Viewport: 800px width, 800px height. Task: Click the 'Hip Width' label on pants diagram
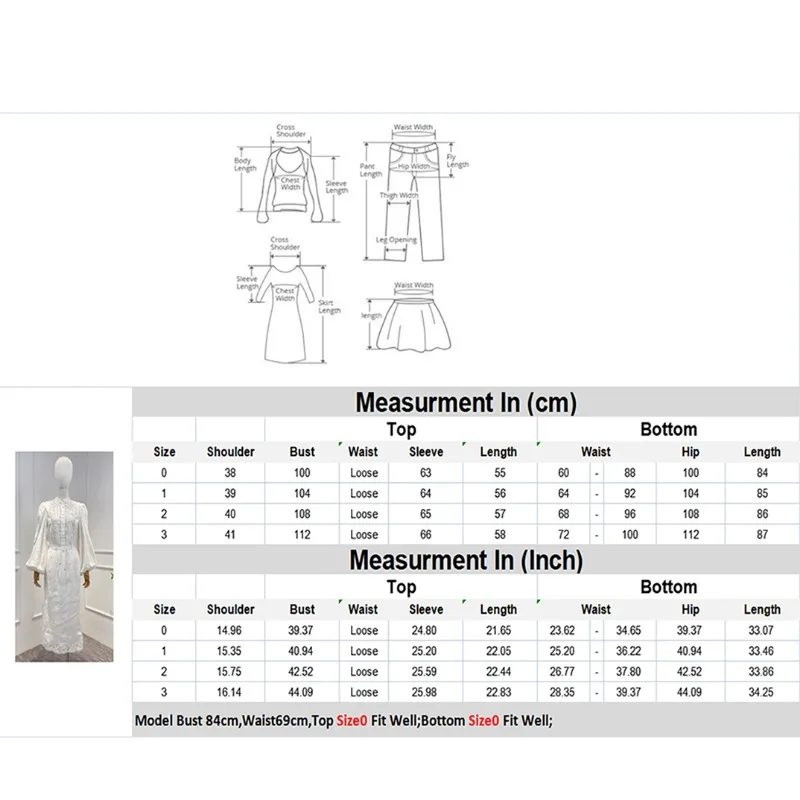click(x=413, y=166)
